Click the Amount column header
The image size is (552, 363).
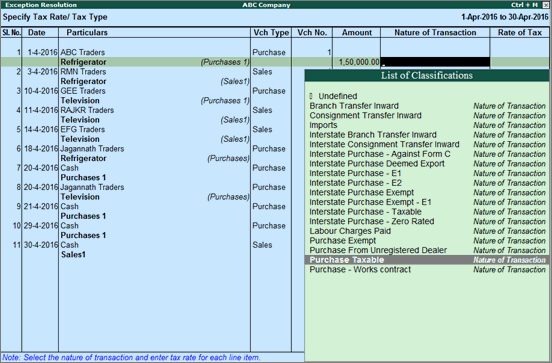357,32
